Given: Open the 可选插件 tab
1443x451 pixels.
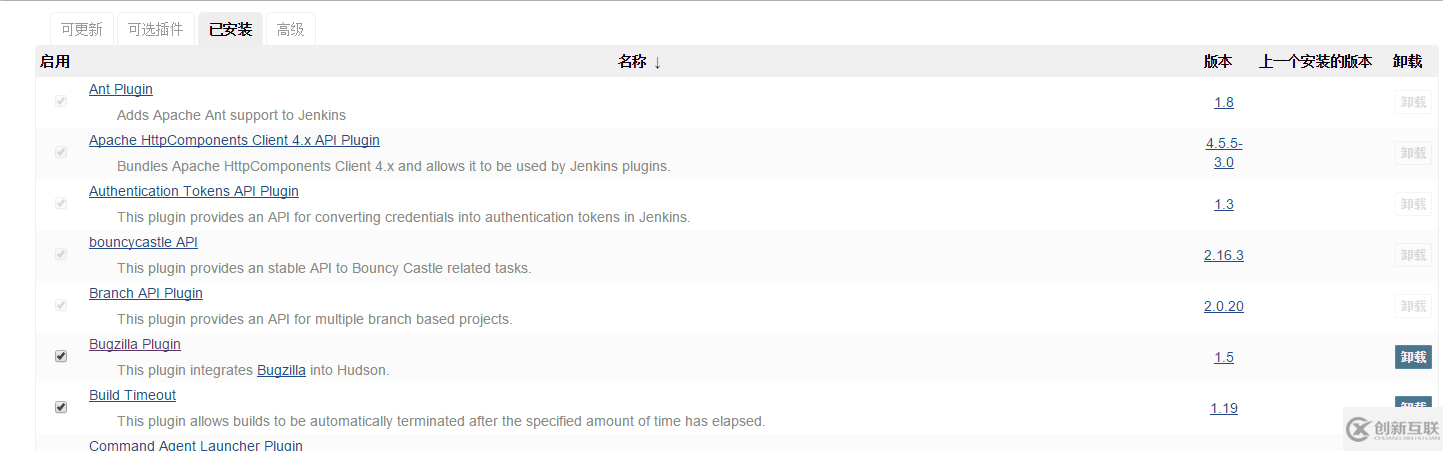Looking at the screenshot, I should (x=155, y=29).
